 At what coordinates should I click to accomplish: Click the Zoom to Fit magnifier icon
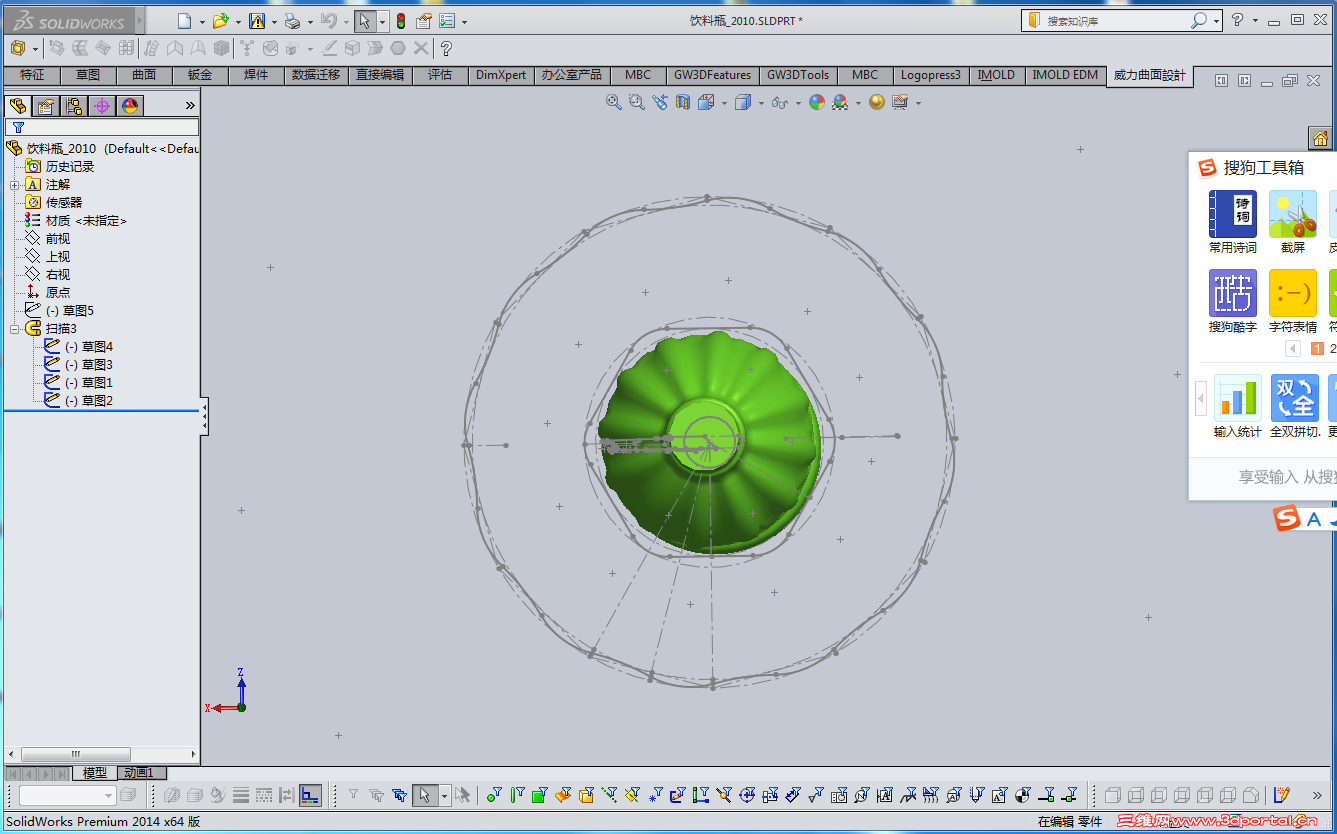coord(614,102)
